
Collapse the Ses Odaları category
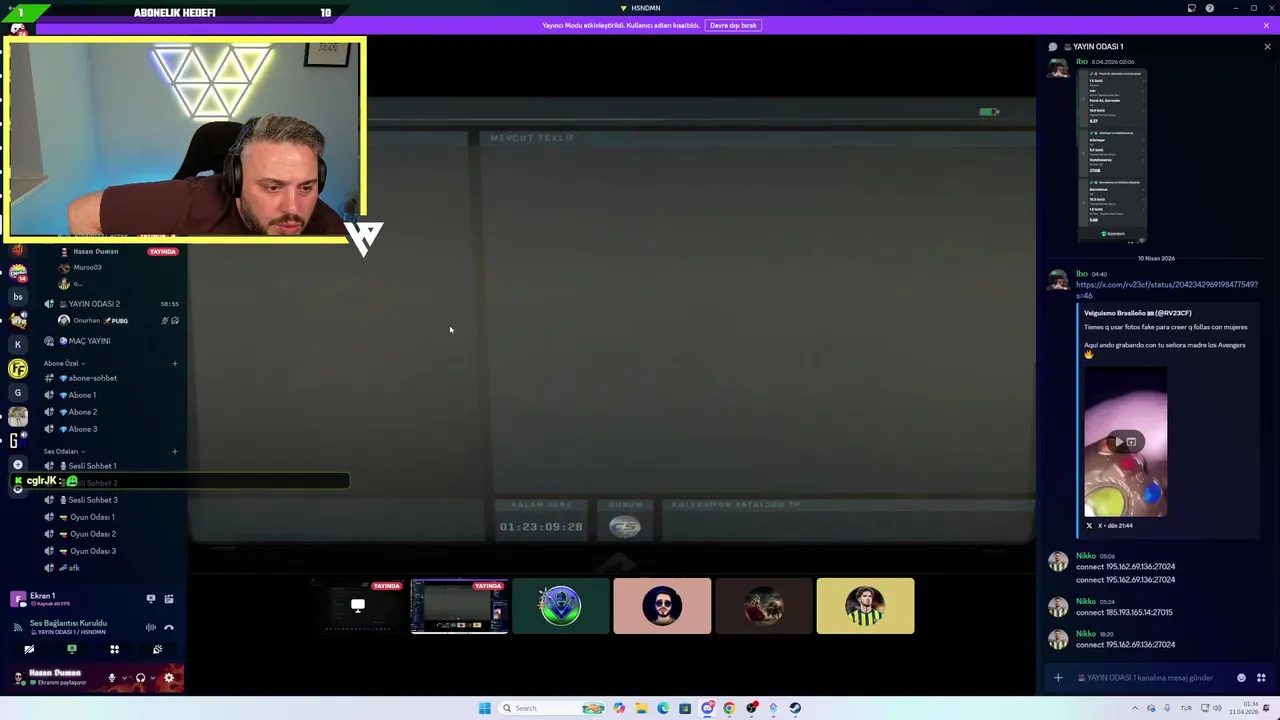click(64, 451)
